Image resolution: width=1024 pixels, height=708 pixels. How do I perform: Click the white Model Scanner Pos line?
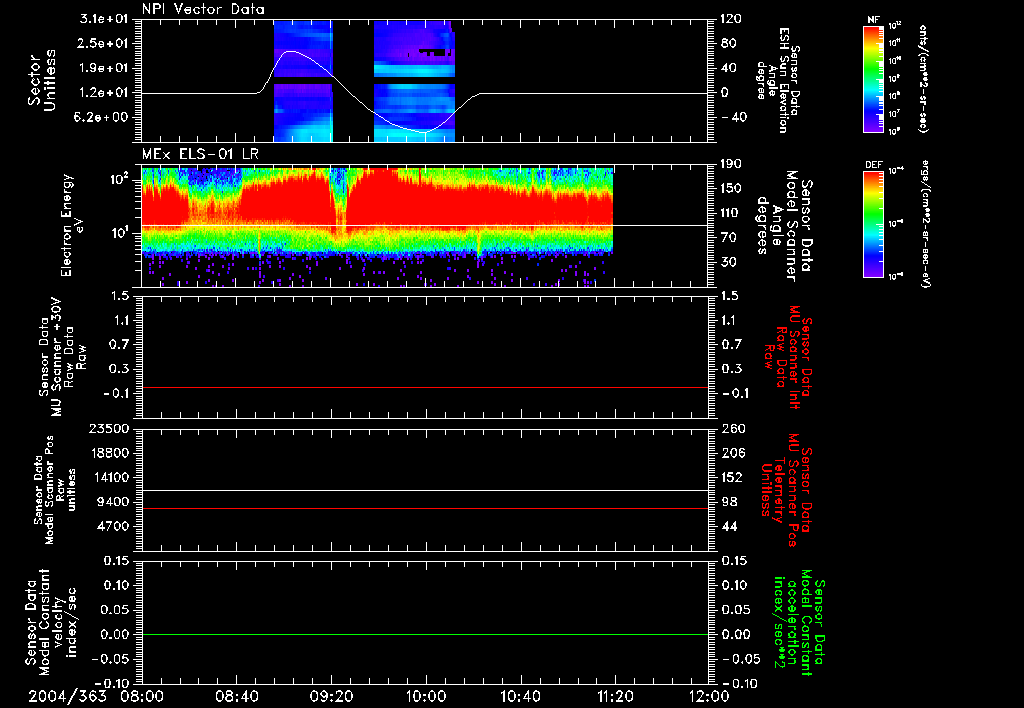coord(425,490)
